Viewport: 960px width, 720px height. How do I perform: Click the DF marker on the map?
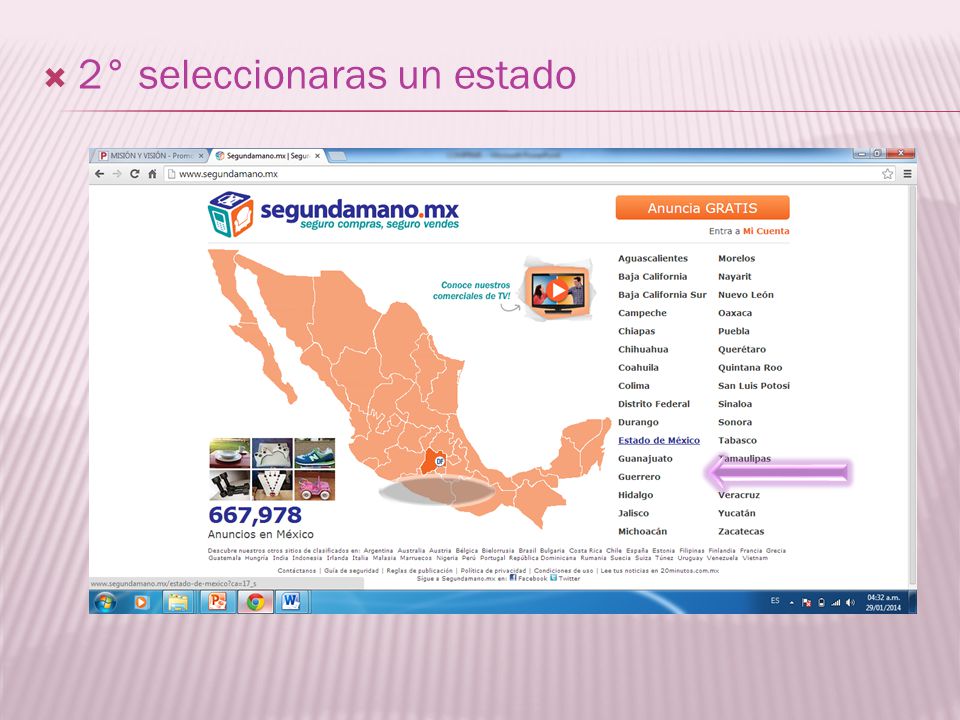pyautogui.click(x=440, y=461)
